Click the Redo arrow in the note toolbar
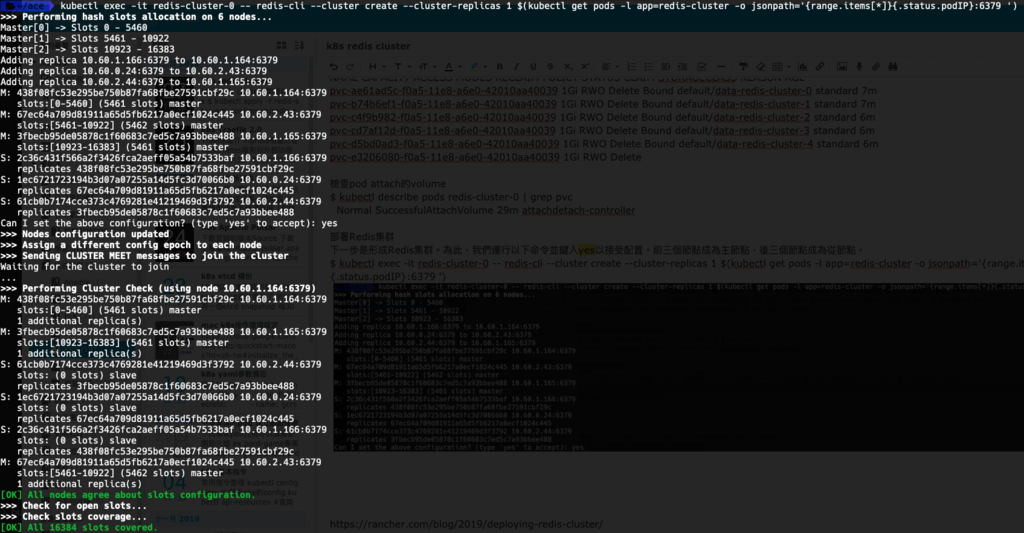Image resolution: width=1024 pixels, height=533 pixels. point(350,66)
